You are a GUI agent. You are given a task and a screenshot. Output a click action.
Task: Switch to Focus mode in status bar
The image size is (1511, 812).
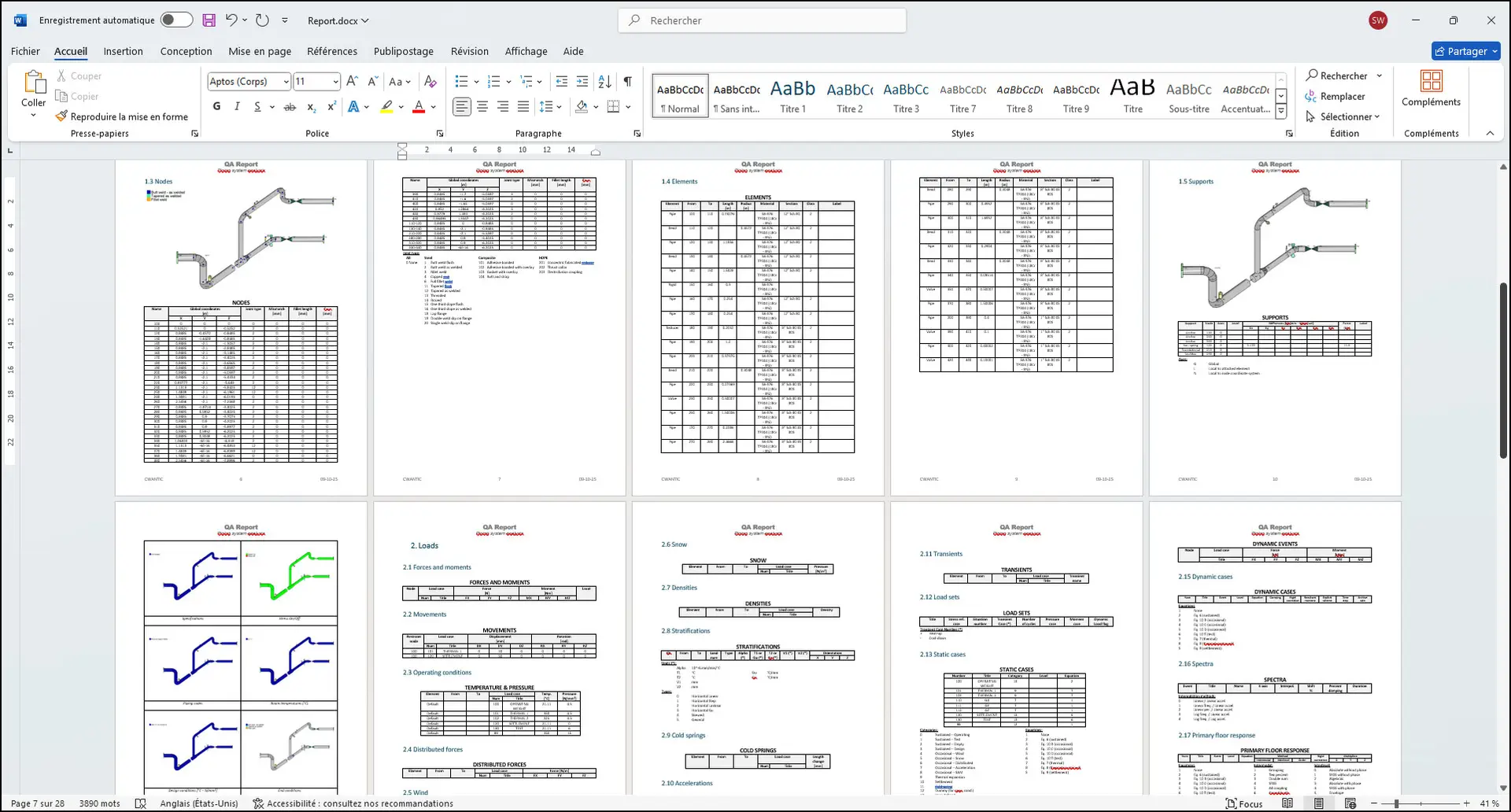[1243, 803]
